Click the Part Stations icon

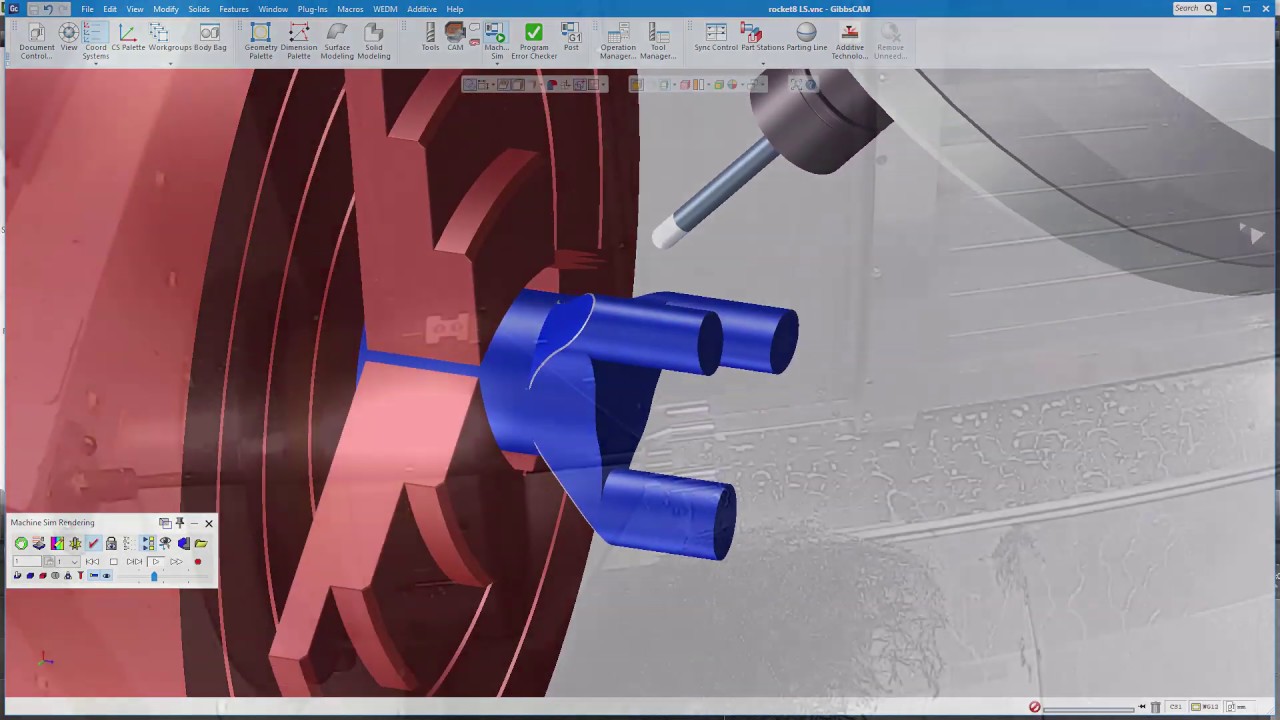coord(763,38)
